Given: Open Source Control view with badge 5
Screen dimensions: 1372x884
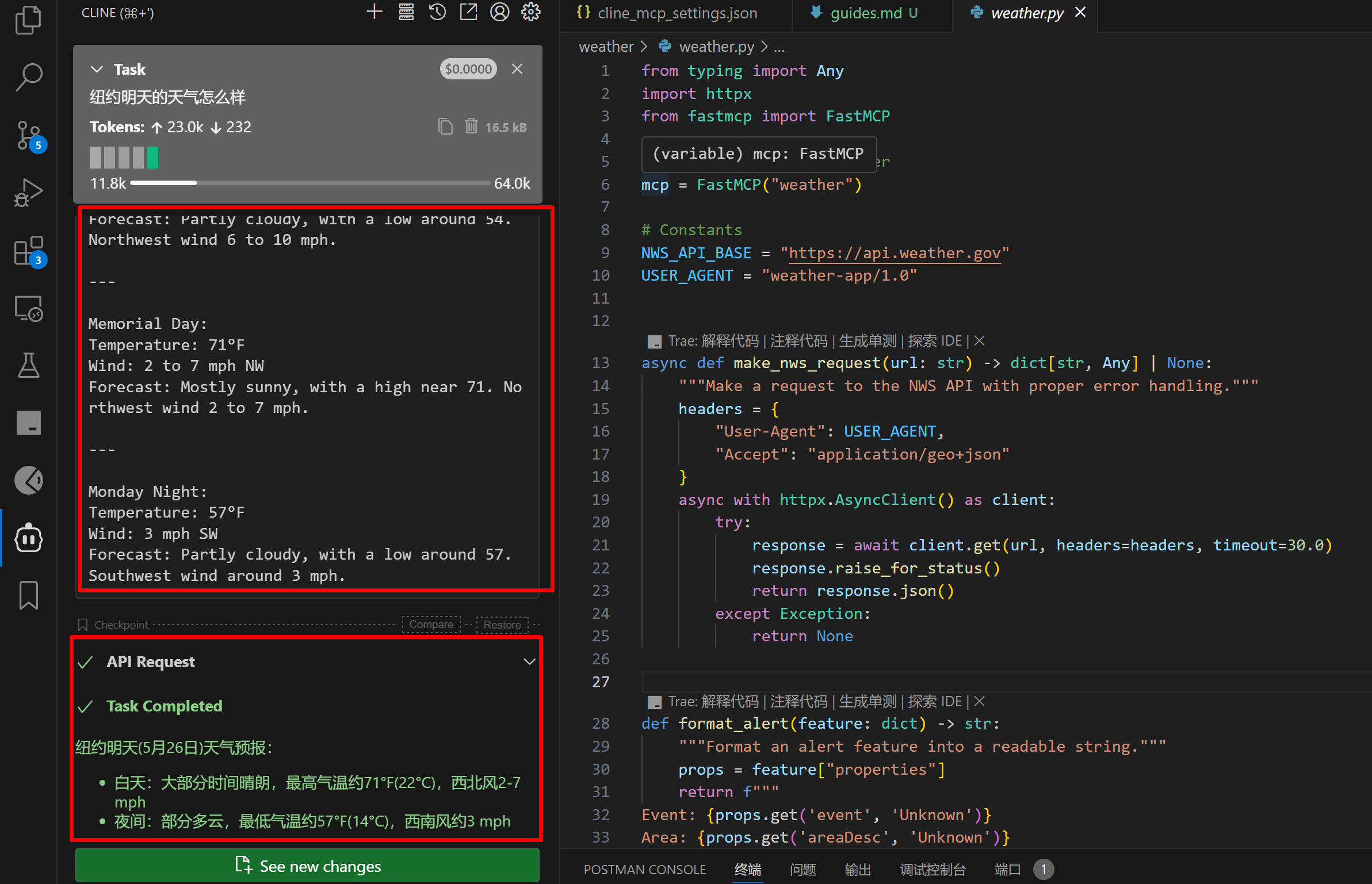Looking at the screenshot, I should click(28, 136).
